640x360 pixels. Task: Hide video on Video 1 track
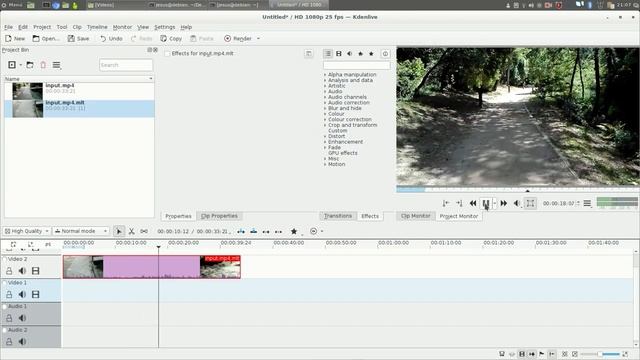coord(36,295)
